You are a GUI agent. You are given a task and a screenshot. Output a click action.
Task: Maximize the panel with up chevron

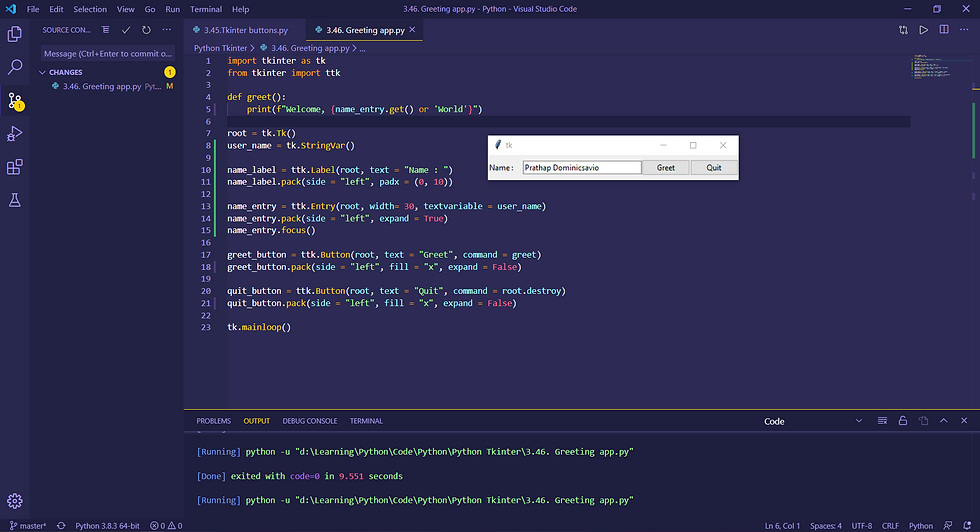click(944, 421)
